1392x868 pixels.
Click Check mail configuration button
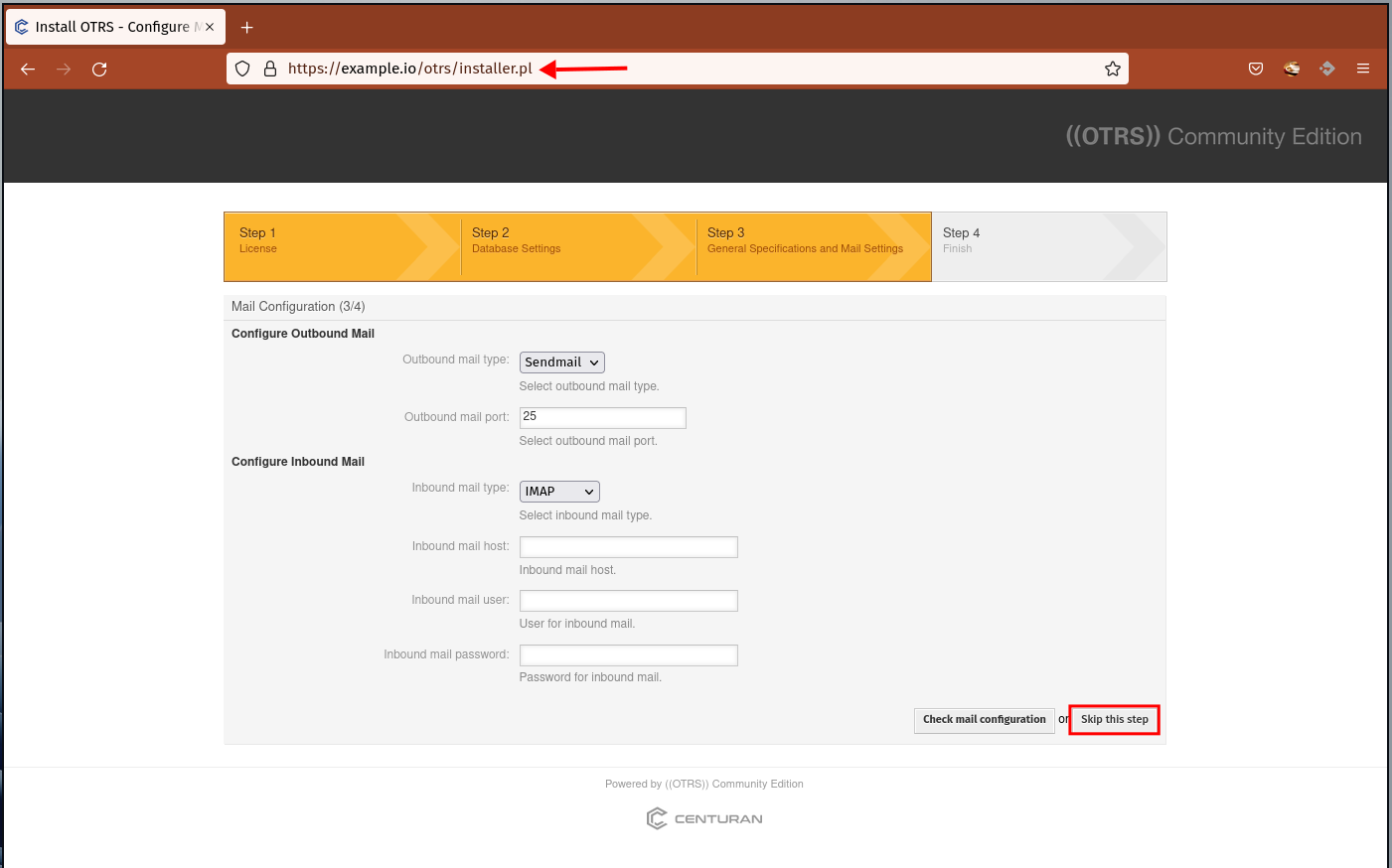[985, 720]
